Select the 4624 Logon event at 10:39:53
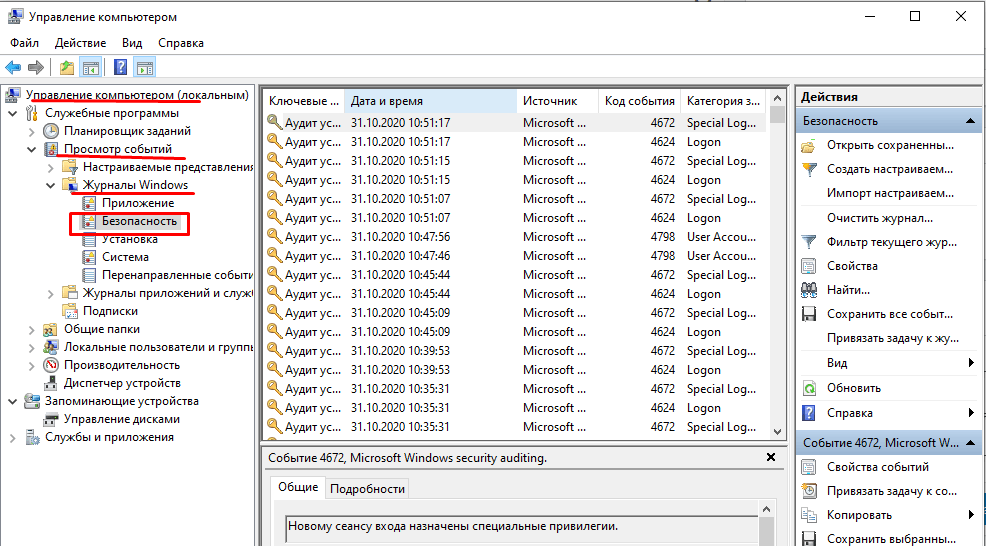986x546 pixels. (516, 370)
